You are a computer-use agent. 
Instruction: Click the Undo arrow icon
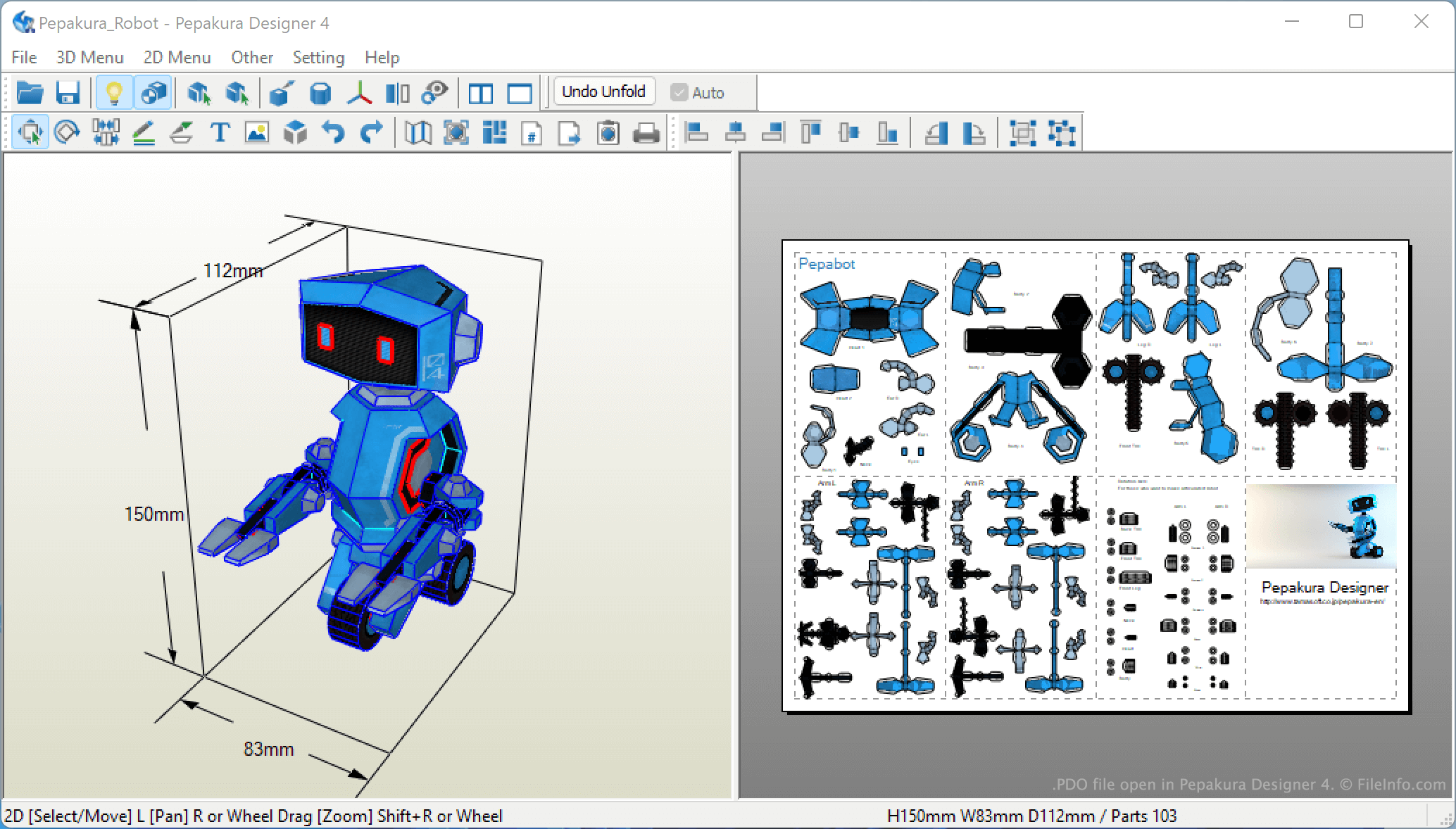click(x=333, y=132)
